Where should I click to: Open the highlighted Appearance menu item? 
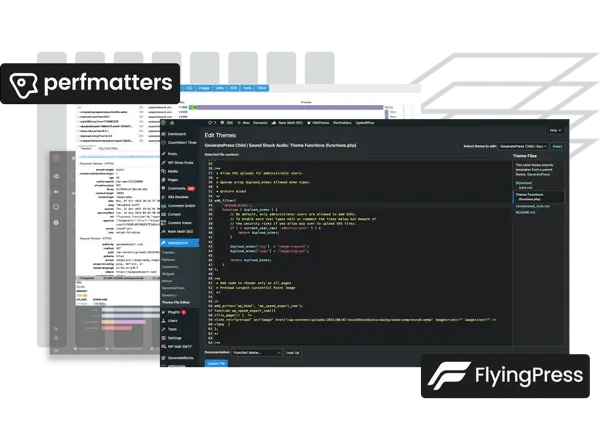180,243
